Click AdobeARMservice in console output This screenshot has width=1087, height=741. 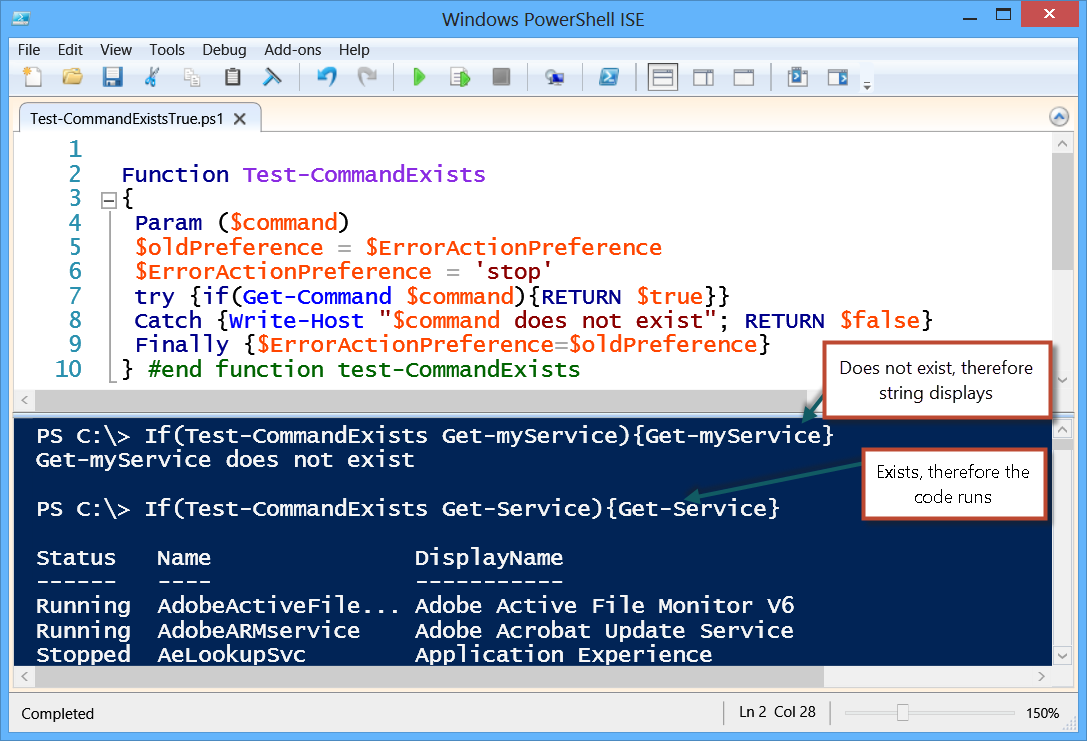point(259,630)
